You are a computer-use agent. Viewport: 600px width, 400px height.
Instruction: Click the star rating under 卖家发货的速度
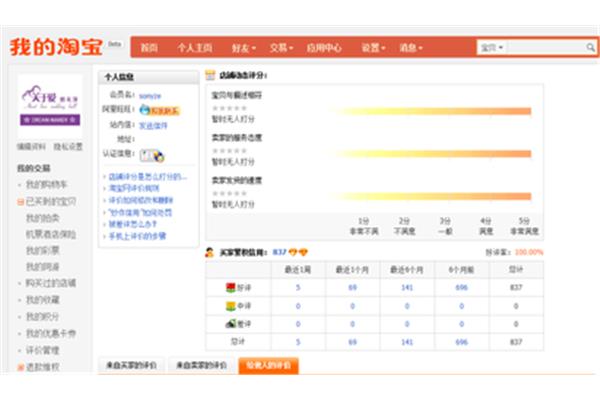pyautogui.click(x=230, y=193)
